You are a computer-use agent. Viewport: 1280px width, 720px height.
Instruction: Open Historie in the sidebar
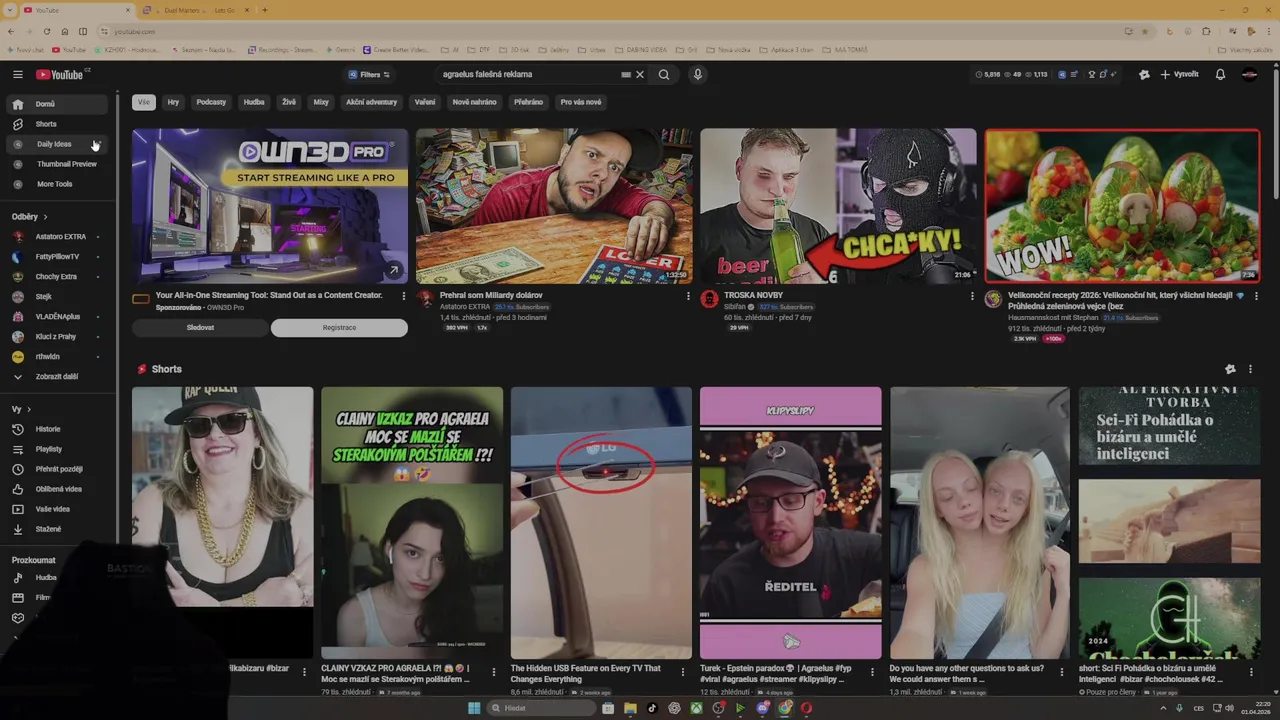point(57,429)
